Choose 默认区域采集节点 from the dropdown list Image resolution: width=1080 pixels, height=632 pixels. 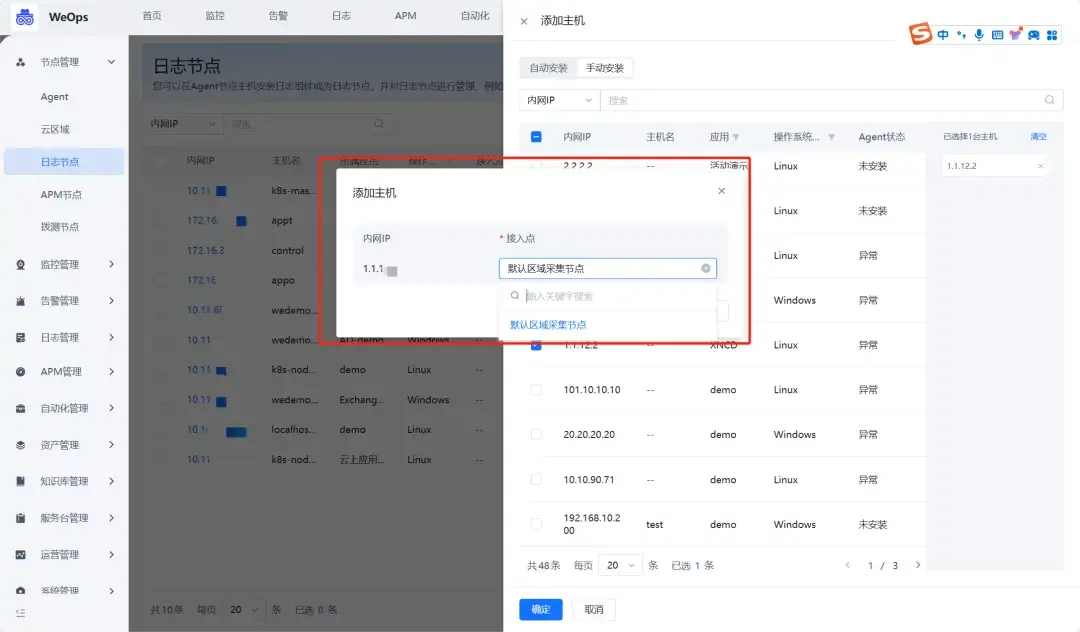tap(548, 325)
